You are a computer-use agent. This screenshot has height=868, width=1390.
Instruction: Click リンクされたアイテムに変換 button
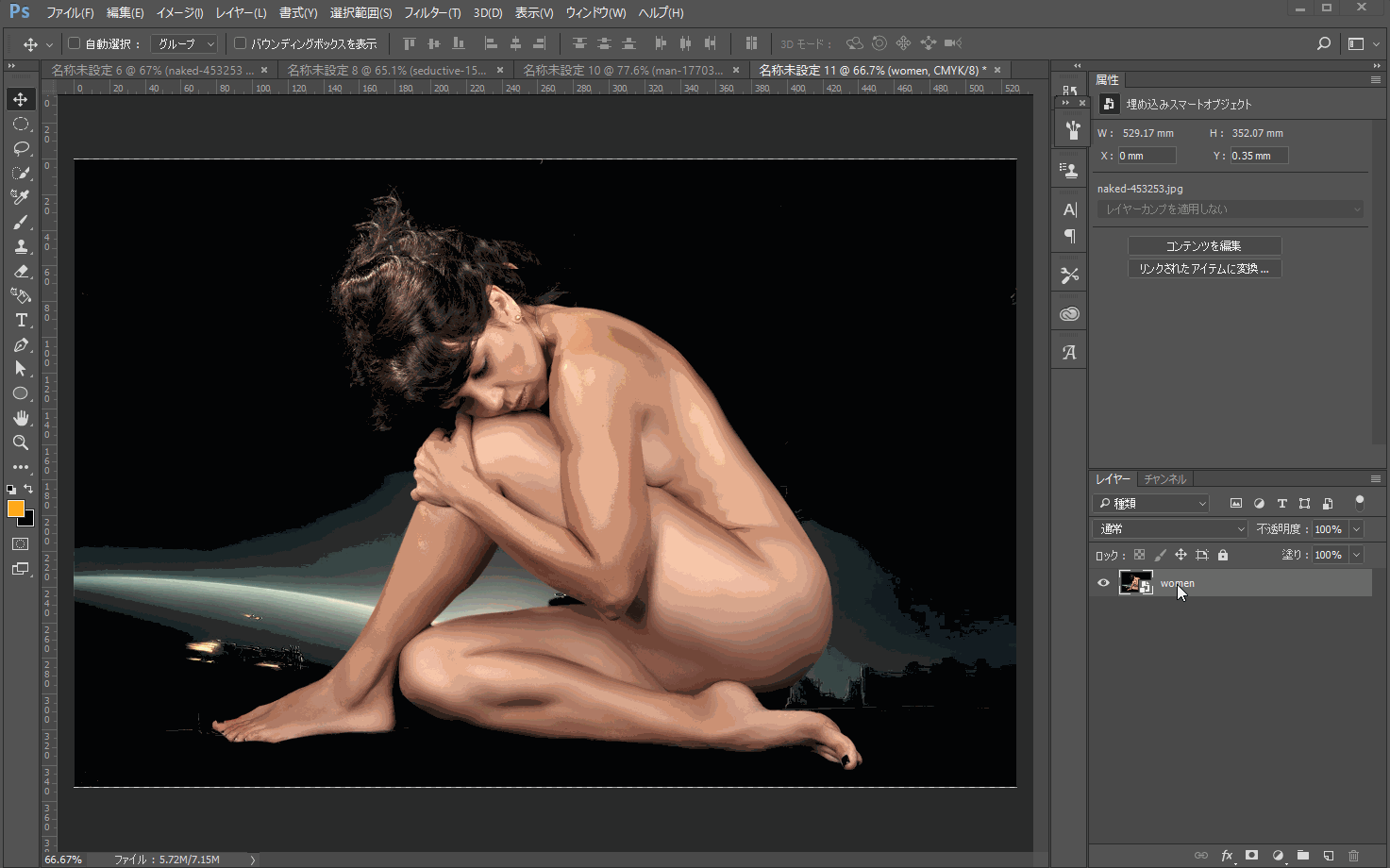coord(1204,269)
